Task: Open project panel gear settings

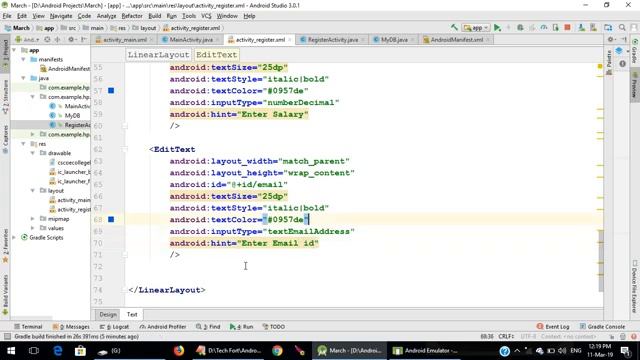Action: [x=71, y=40]
